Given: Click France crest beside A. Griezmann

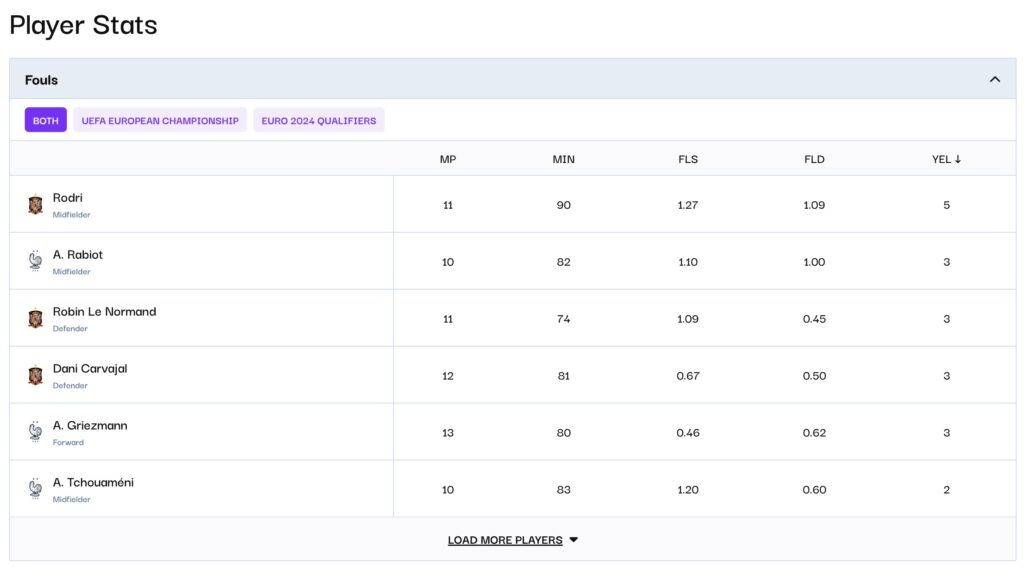Looking at the screenshot, I should [35, 433].
